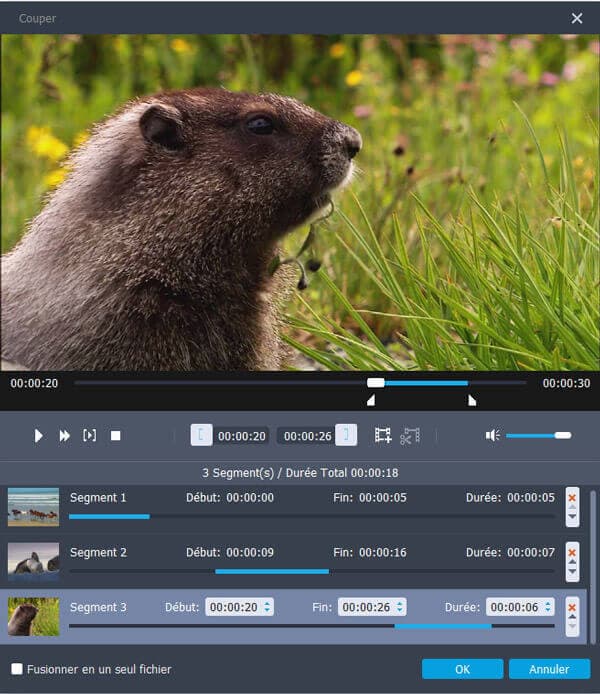600x694 pixels.
Task: Click the left trim marker under timeline
Action: pyautogui.click(x=371, y=401)
